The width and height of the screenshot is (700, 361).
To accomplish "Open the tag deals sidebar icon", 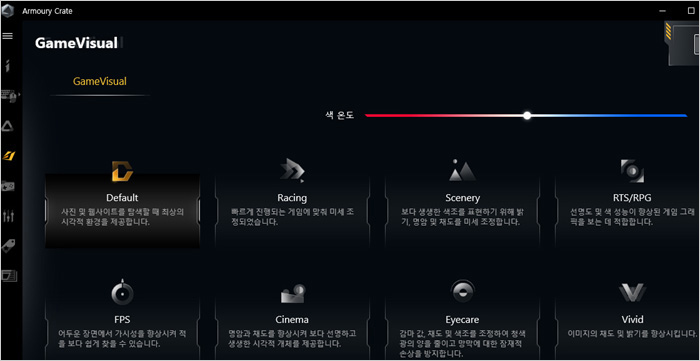I will coord(8,245).
